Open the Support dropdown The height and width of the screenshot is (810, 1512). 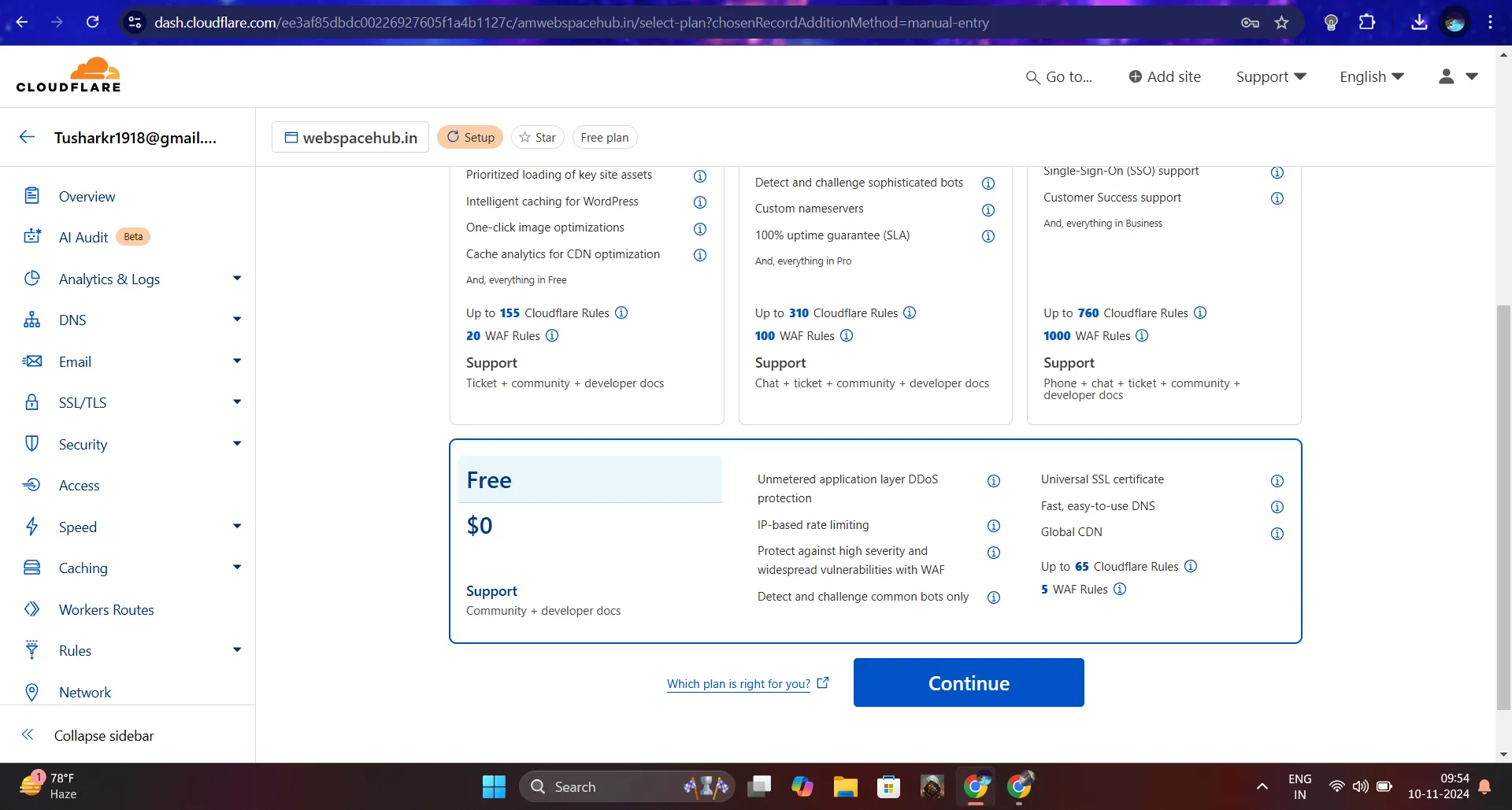coord(1271,76)
